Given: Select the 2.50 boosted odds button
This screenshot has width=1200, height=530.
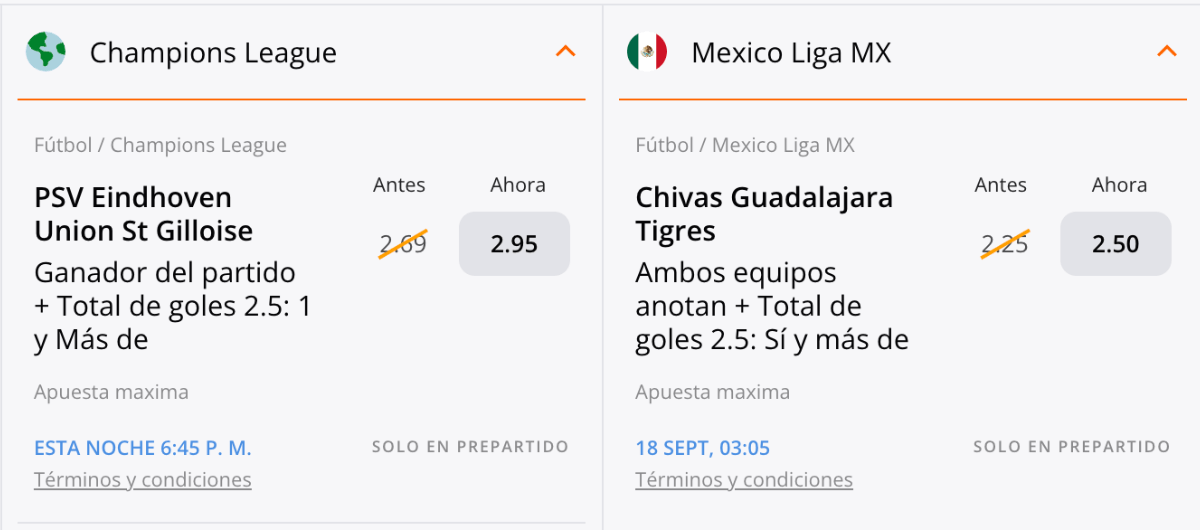Looking at the screenshot, I should coord(1115,244).
